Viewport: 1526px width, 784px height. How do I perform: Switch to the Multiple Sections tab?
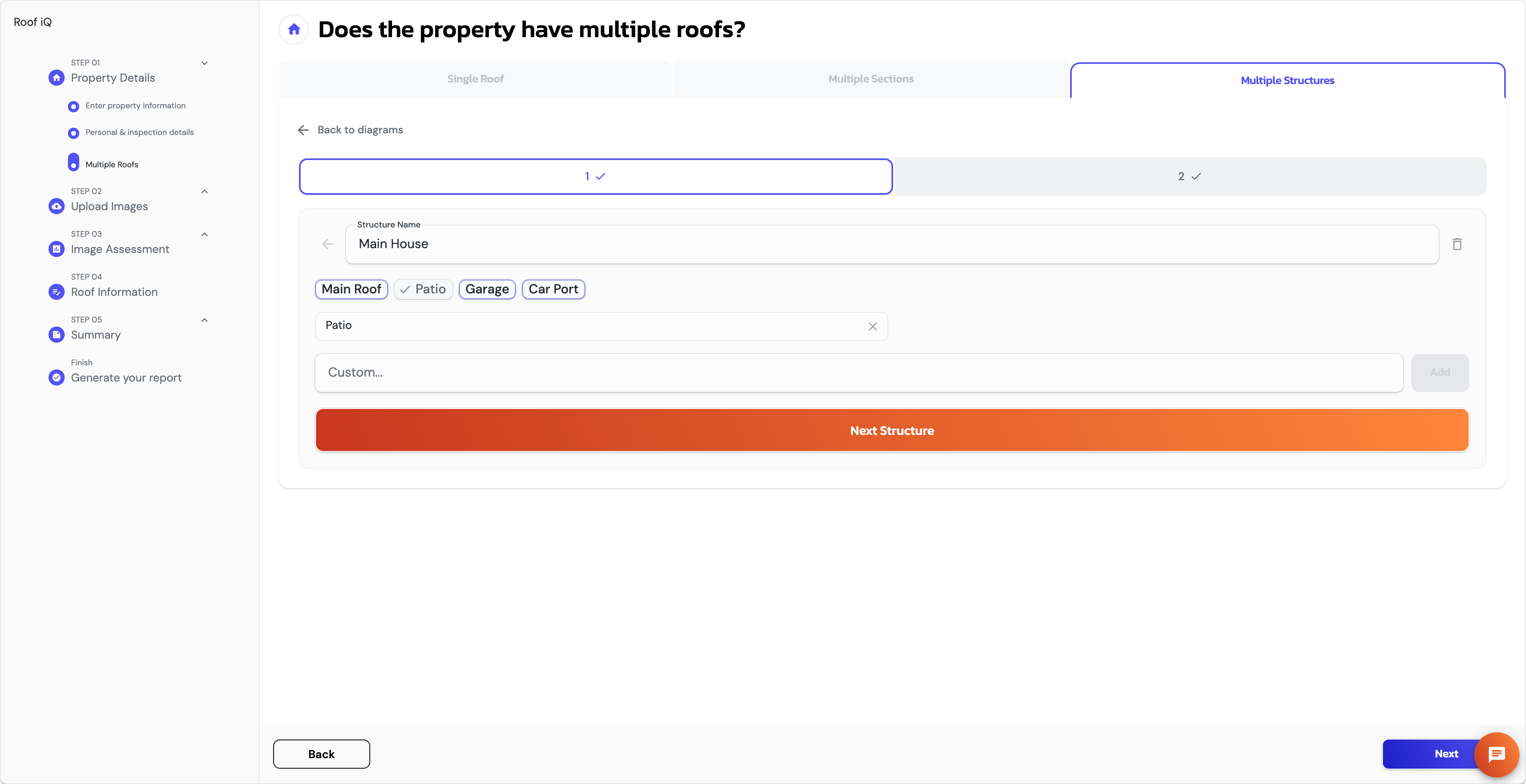click(x=871, y=79)
